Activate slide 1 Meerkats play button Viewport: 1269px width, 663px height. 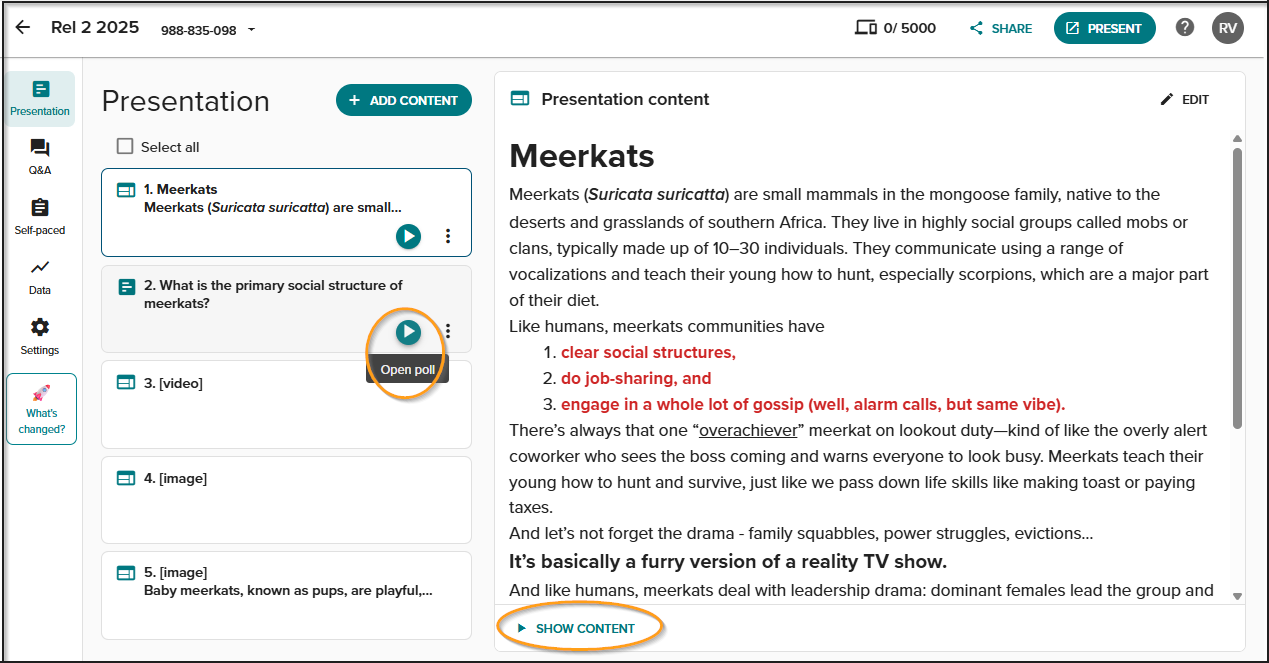point(408,236)
